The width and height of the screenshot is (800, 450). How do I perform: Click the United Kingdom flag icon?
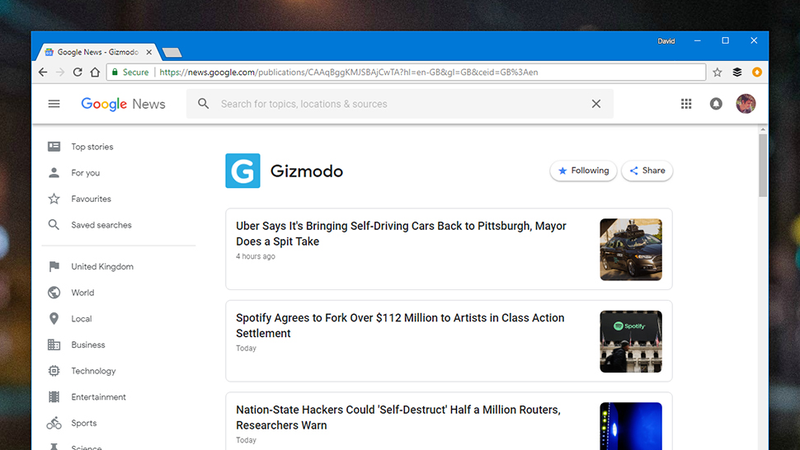point(54,266)
